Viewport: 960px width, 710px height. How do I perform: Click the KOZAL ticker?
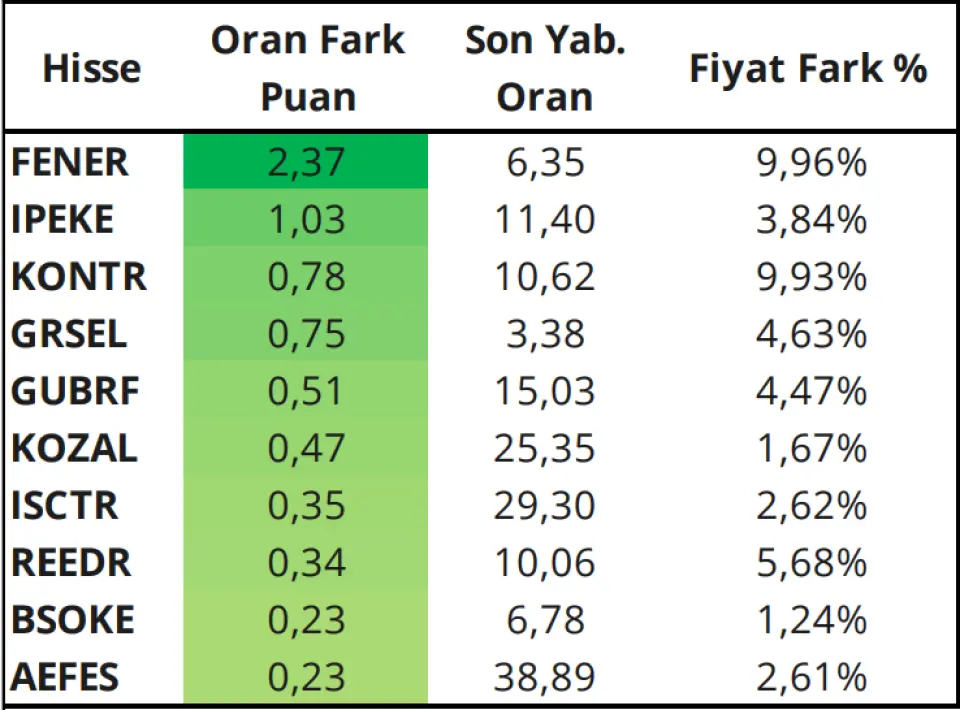tap(74, 448)
